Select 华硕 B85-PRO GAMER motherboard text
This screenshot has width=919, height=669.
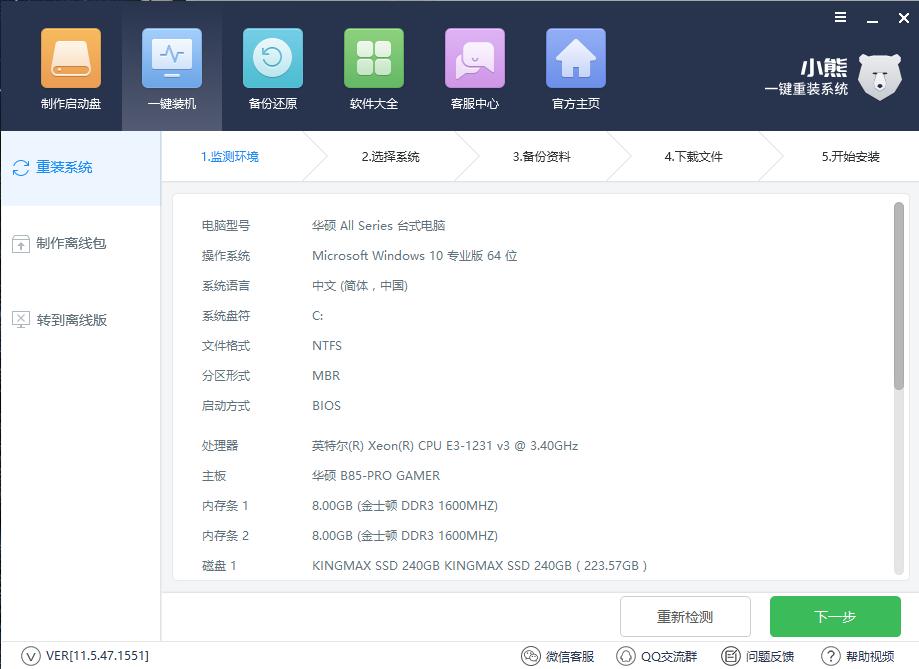[x=376, y=476]
